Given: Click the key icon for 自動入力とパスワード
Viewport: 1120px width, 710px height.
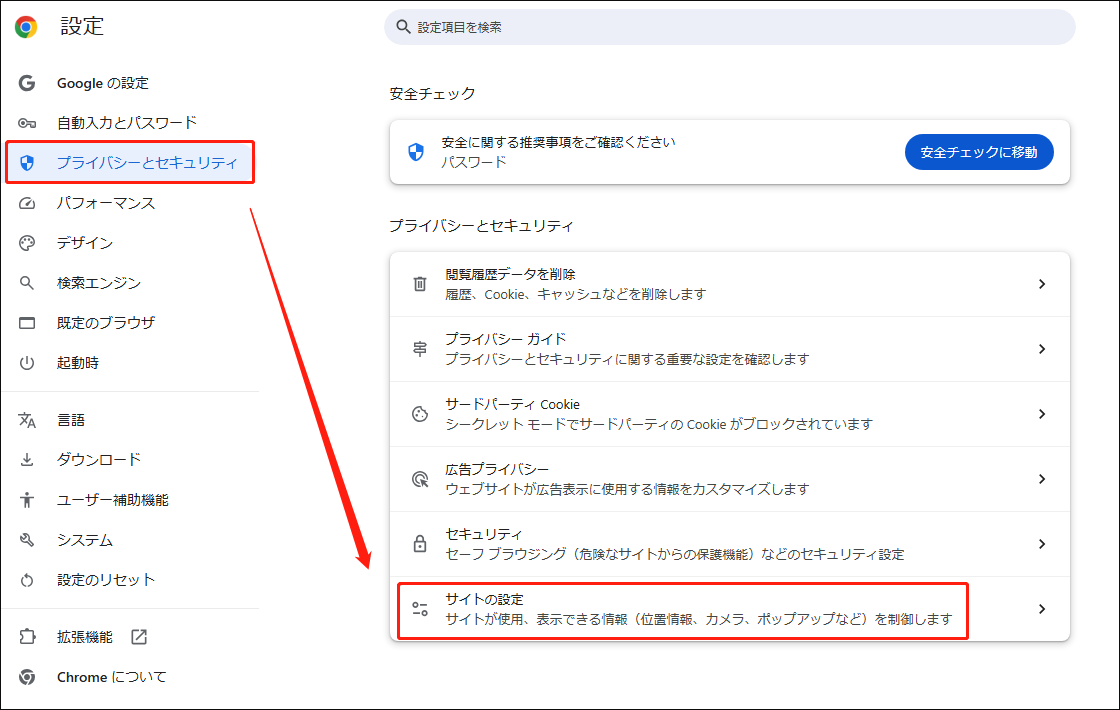Looking at the screenshot, I should (x=27, y=123).
